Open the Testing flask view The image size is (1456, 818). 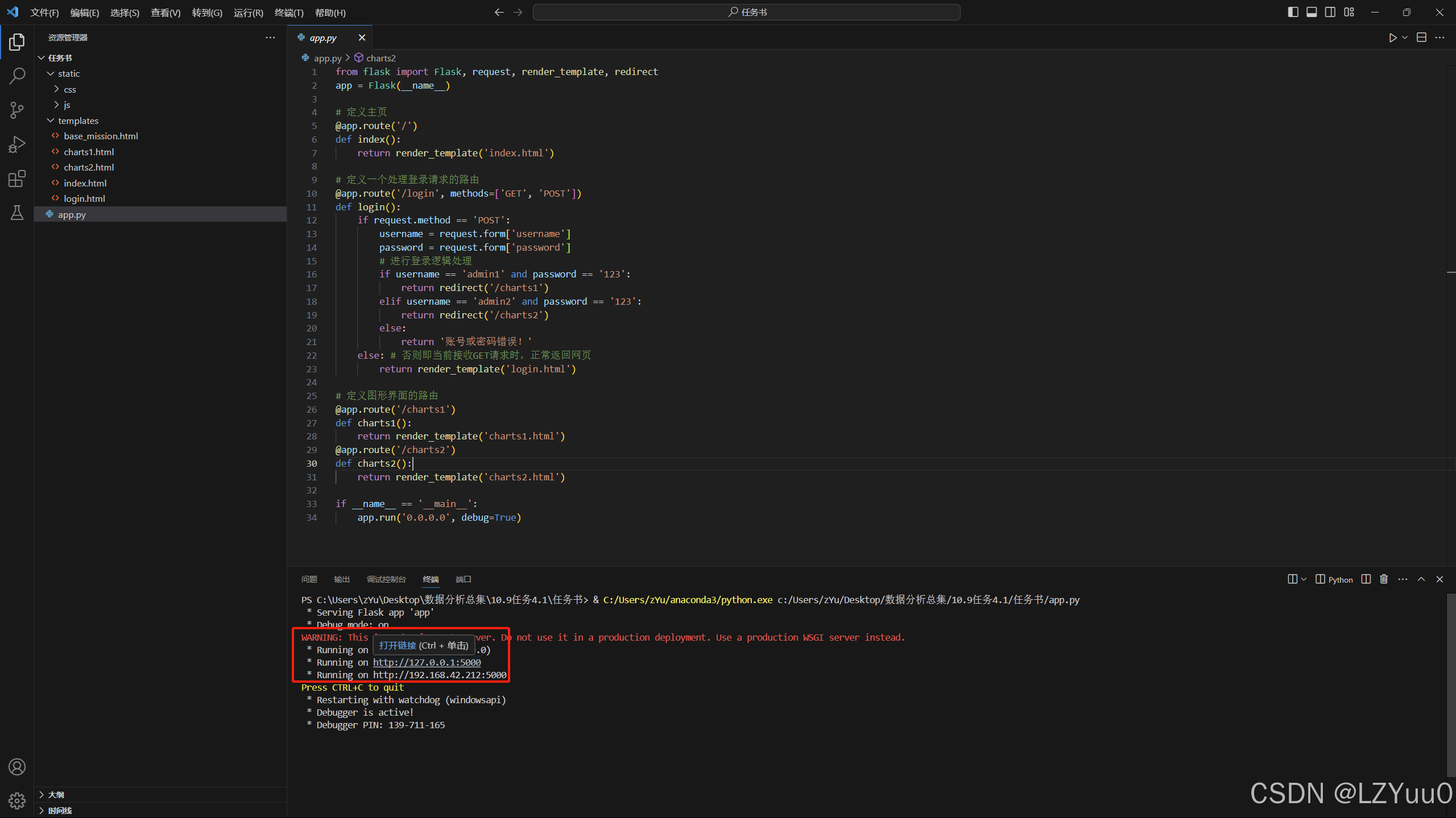coord(17,213)
